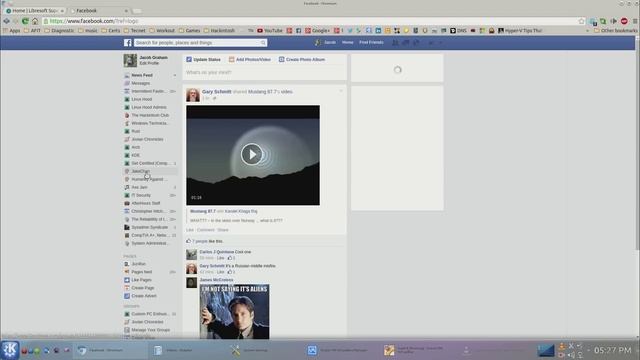Play the shared Mustang 97.7 video

pos(251,154)
